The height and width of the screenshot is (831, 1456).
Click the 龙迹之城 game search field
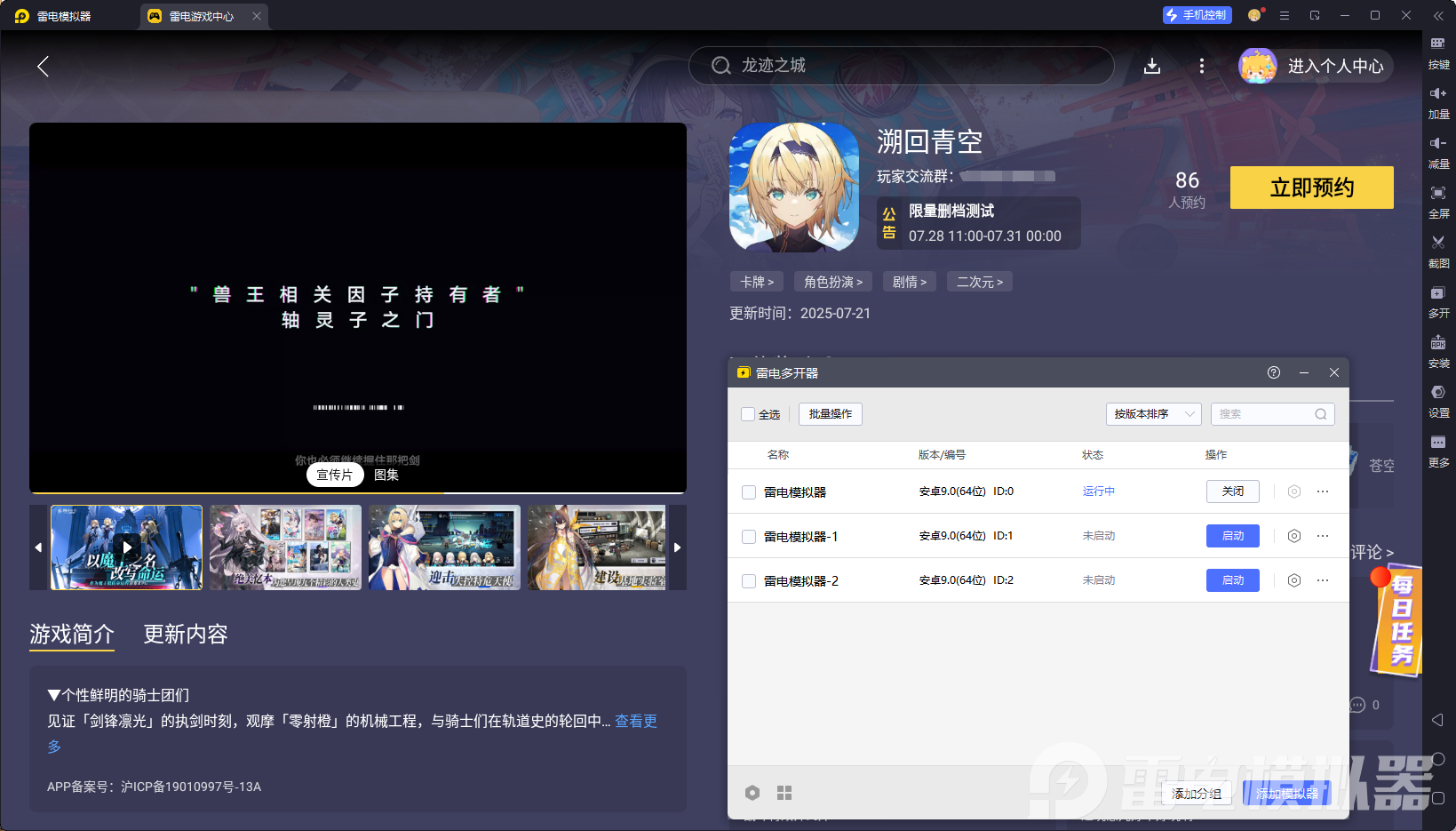tap(902, 66)
